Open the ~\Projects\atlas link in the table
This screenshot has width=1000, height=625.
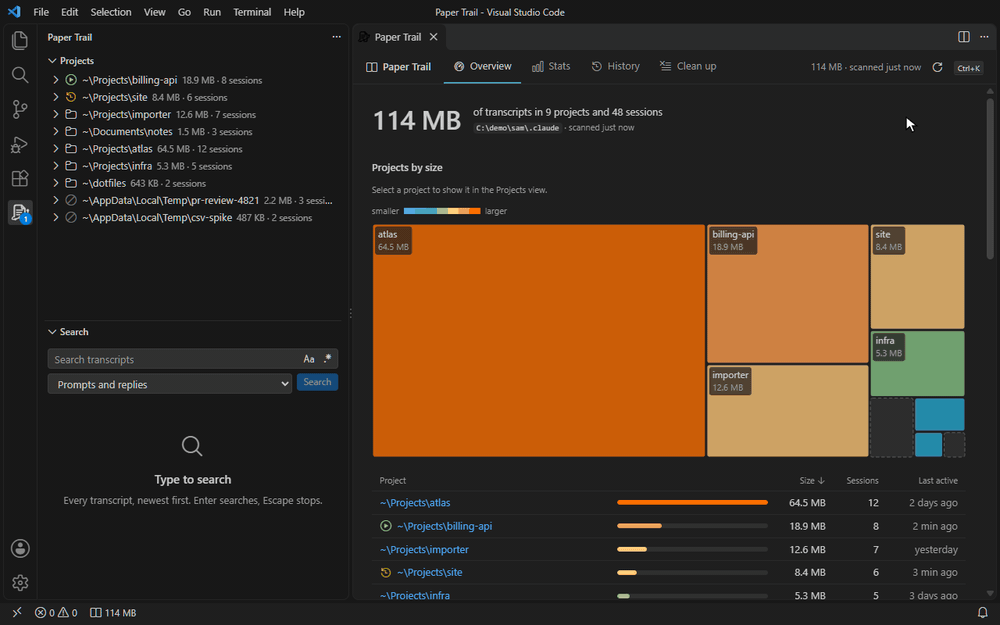pos(415,503)
